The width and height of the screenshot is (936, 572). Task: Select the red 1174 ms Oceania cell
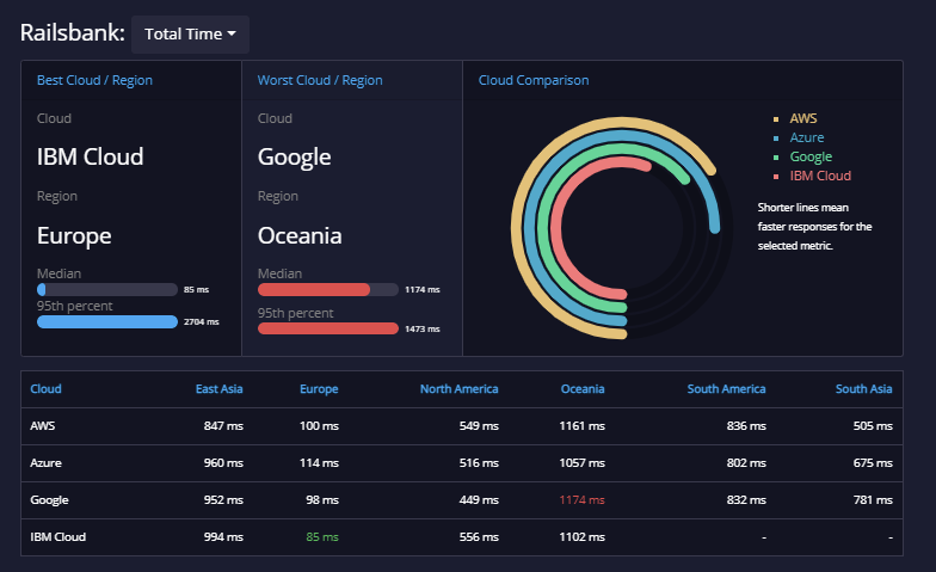click(582, 500)
